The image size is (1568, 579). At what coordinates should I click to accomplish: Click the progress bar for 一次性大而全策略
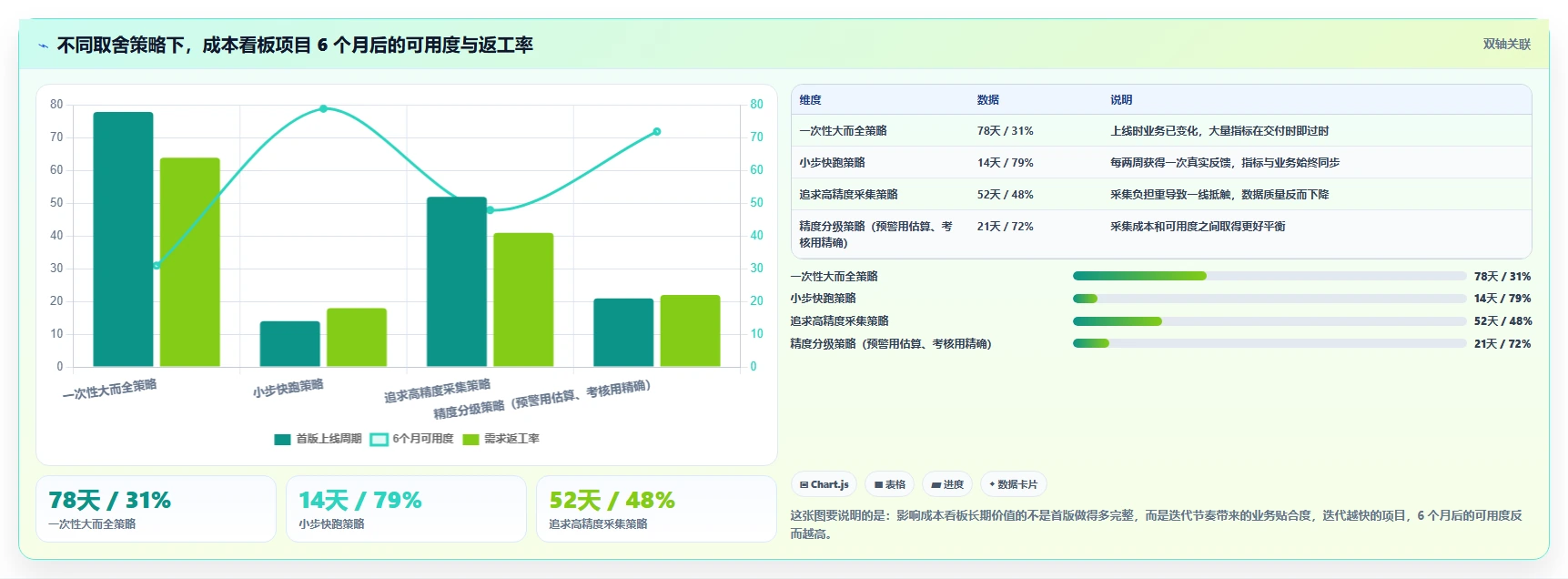point(1270,276)
